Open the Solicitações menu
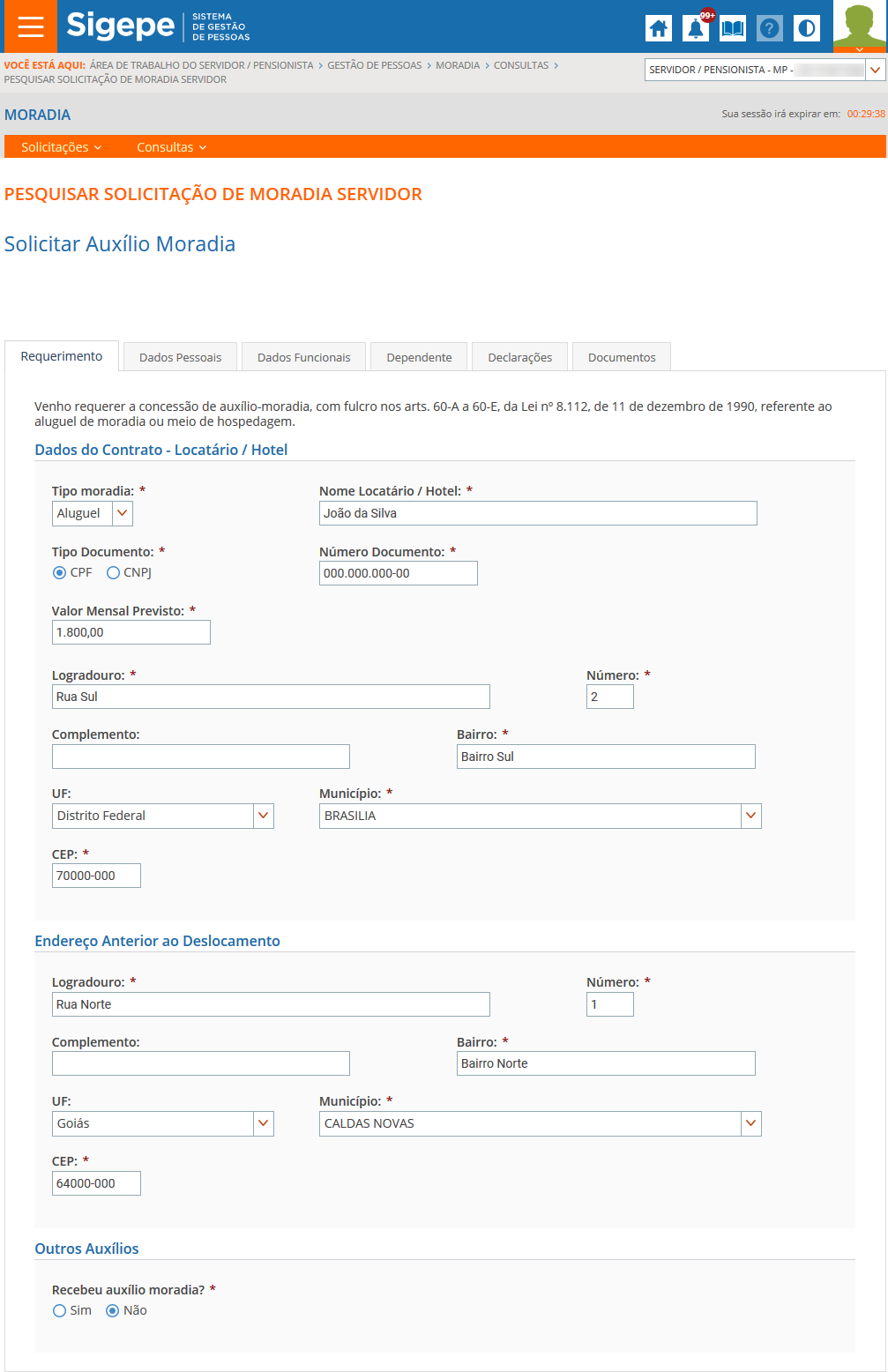 (61, 147)
